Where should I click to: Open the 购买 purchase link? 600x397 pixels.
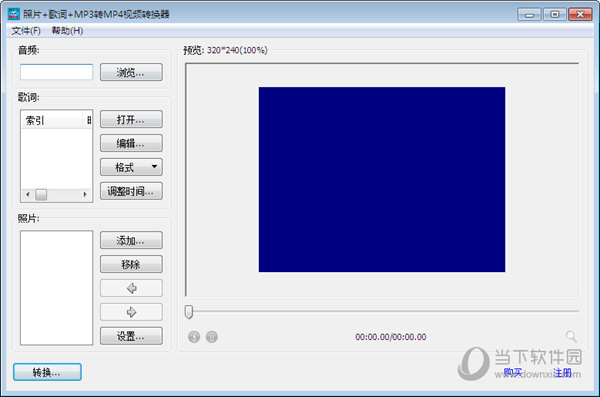click(513, 372)
